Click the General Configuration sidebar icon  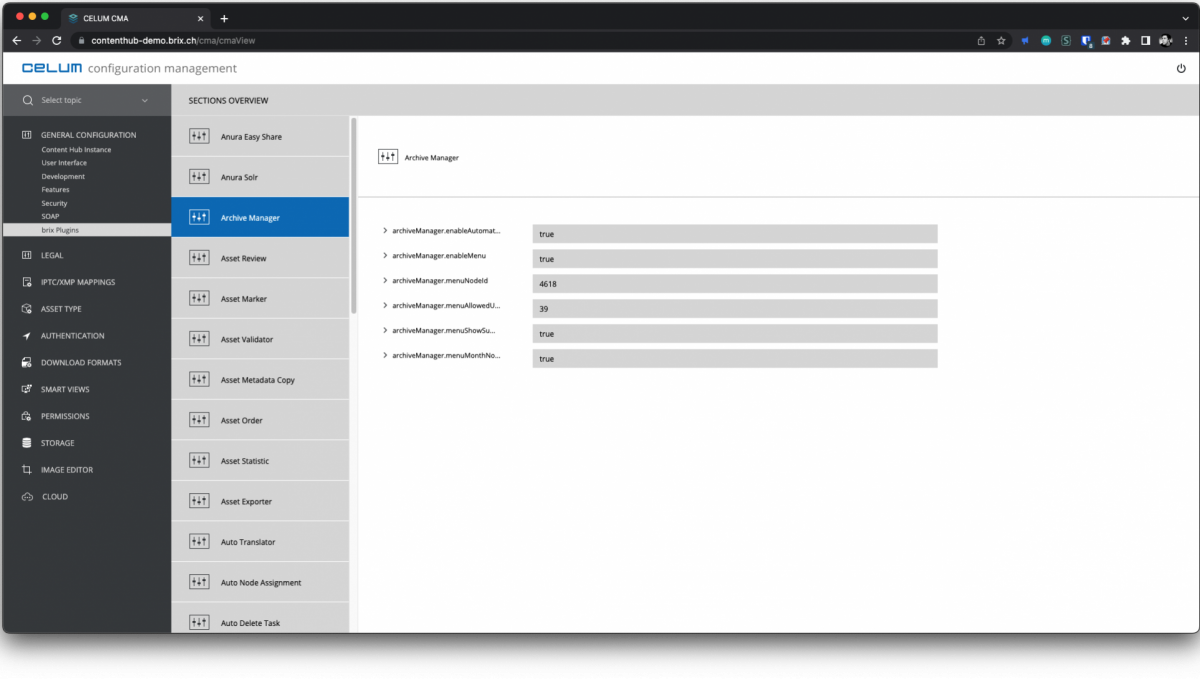point(27,135)
